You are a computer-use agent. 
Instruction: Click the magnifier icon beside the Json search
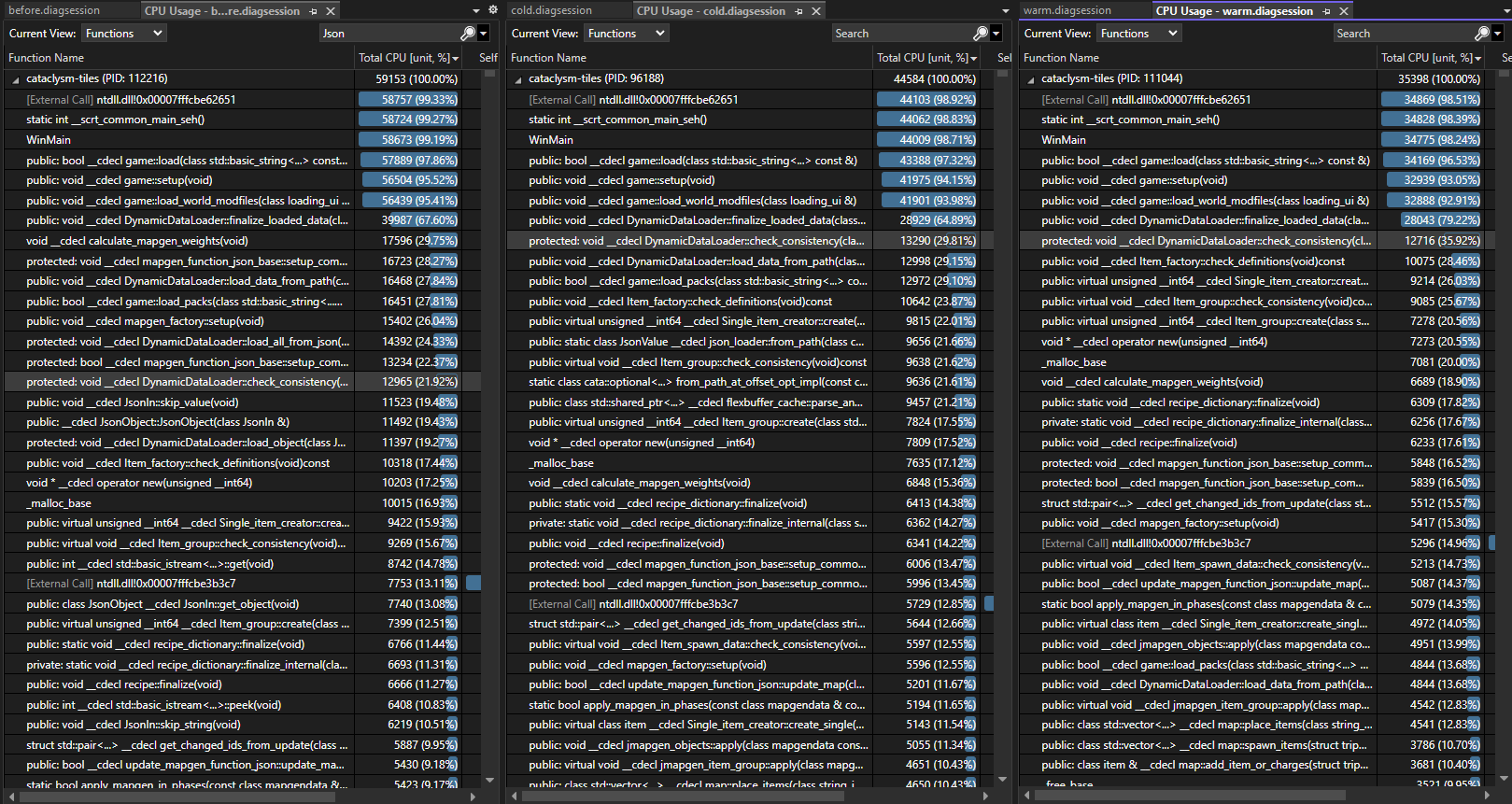tap(468, 34)
